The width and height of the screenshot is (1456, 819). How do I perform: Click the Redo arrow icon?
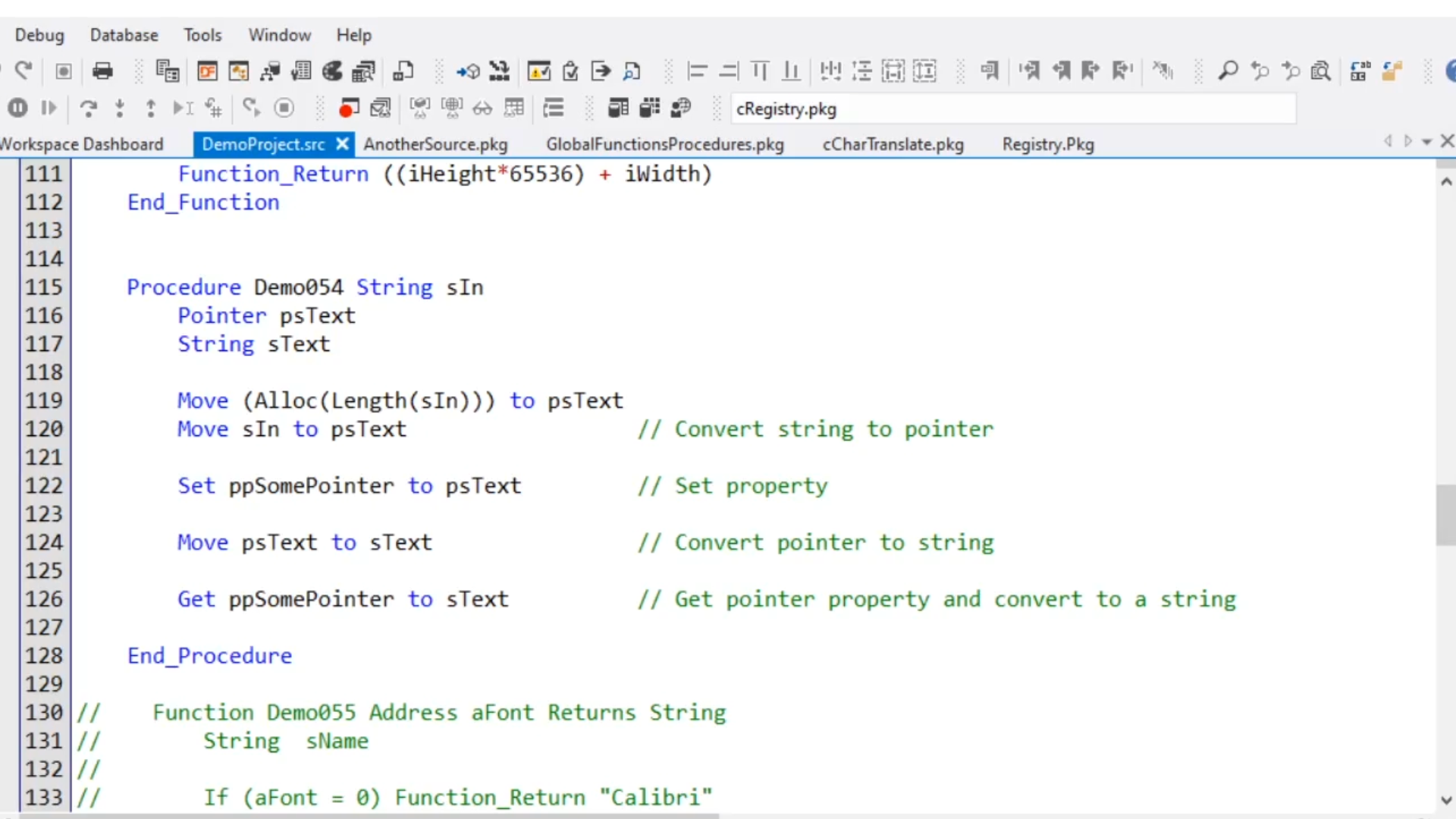pos(24,71)
